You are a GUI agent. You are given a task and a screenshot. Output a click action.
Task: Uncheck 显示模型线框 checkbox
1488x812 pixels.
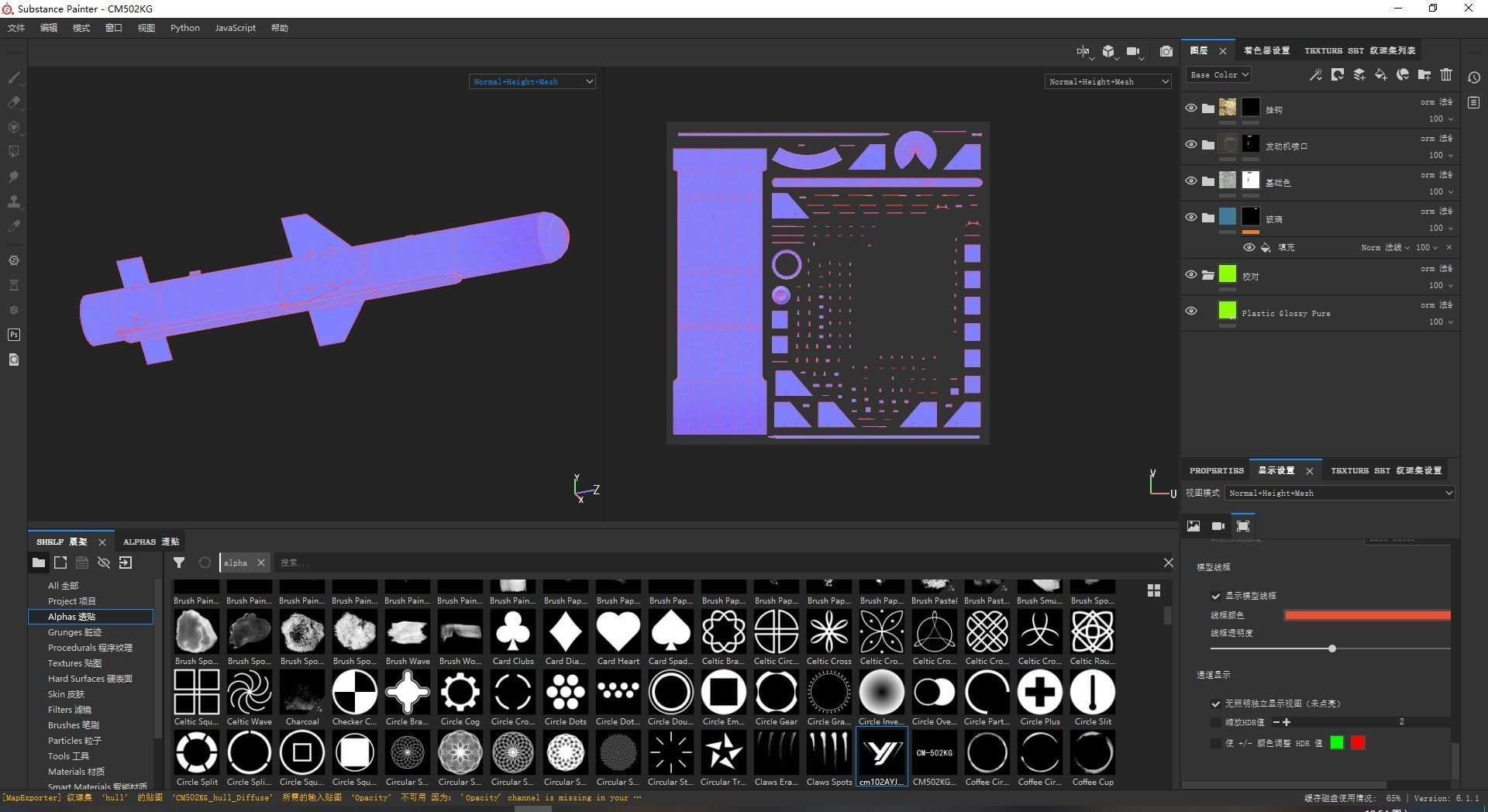pyautogui.click(x=1216, y=596)
